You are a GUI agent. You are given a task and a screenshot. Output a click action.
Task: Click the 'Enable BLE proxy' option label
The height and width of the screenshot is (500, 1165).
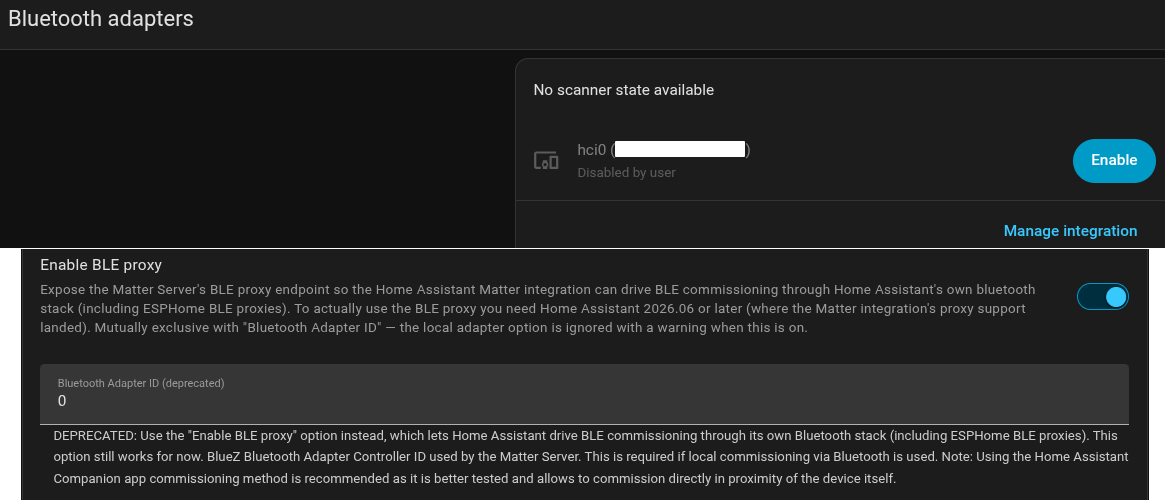point(101,264)
